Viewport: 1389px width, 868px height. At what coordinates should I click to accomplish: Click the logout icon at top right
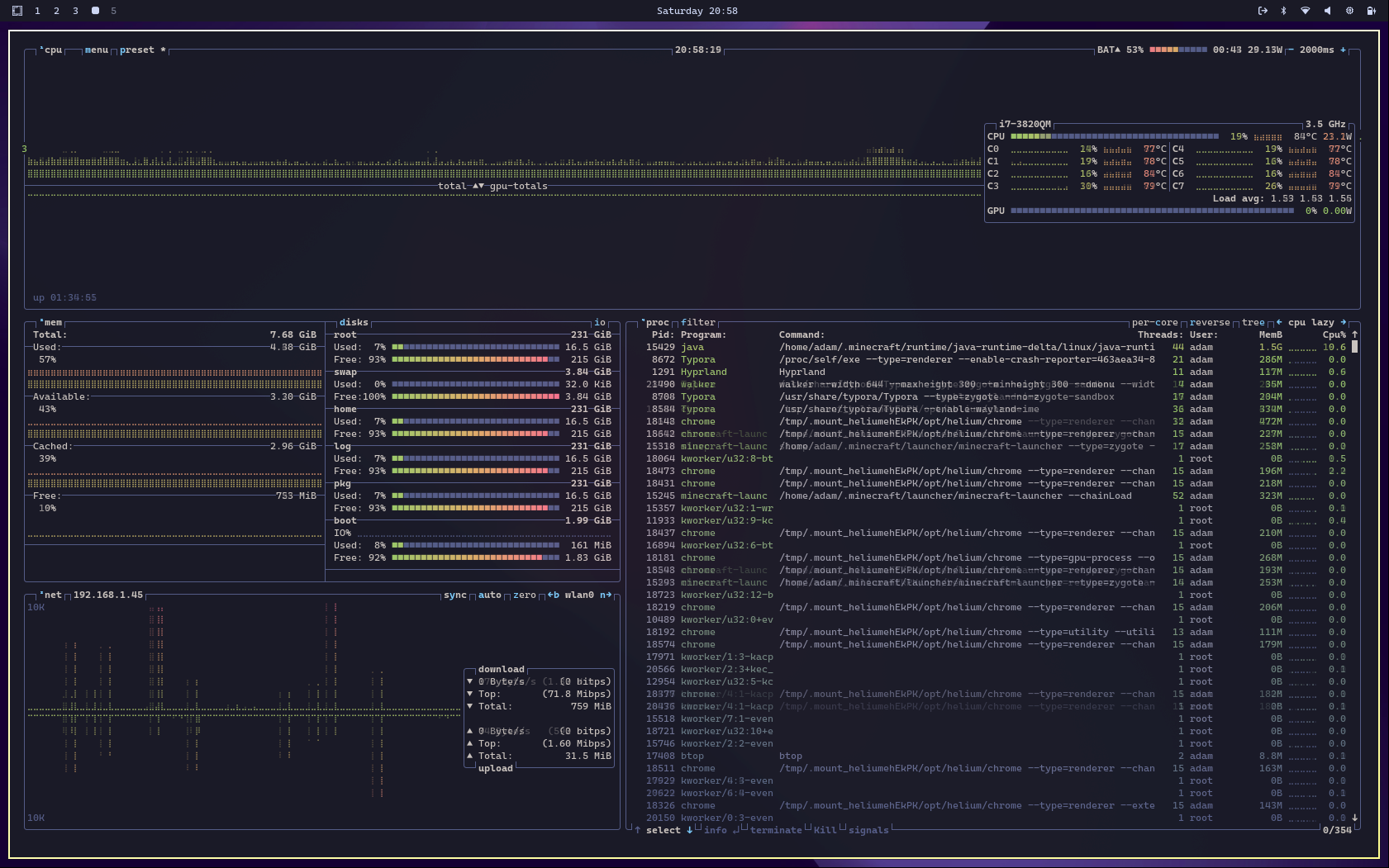pyautogui.click(x=1263, y=11)
